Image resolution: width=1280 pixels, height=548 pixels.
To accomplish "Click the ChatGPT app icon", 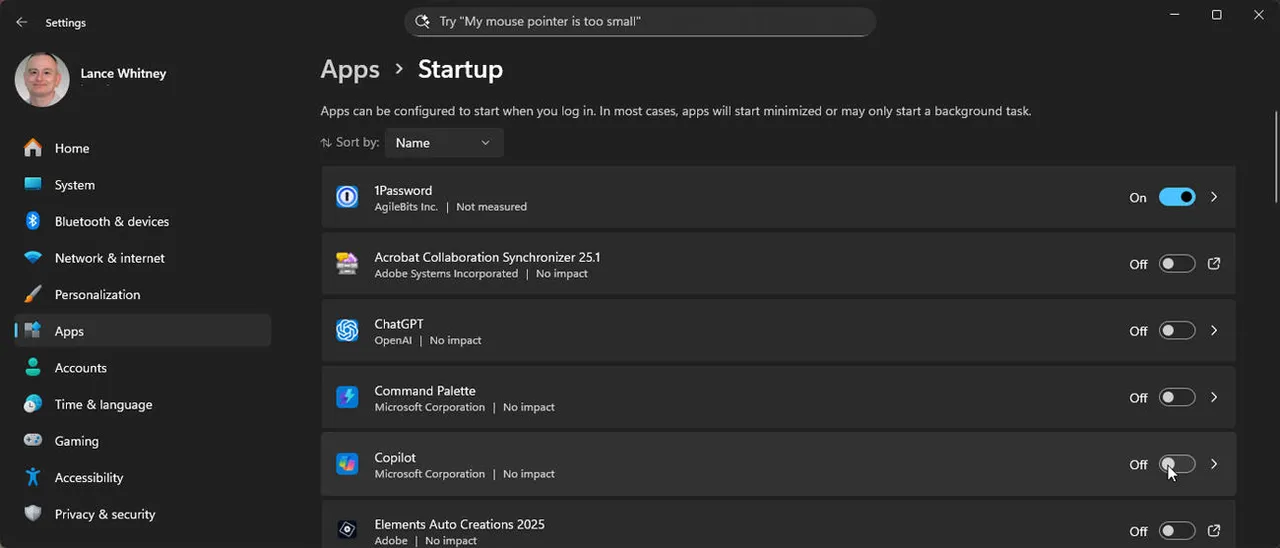I will pyautogui.click(x=347, y=331).
